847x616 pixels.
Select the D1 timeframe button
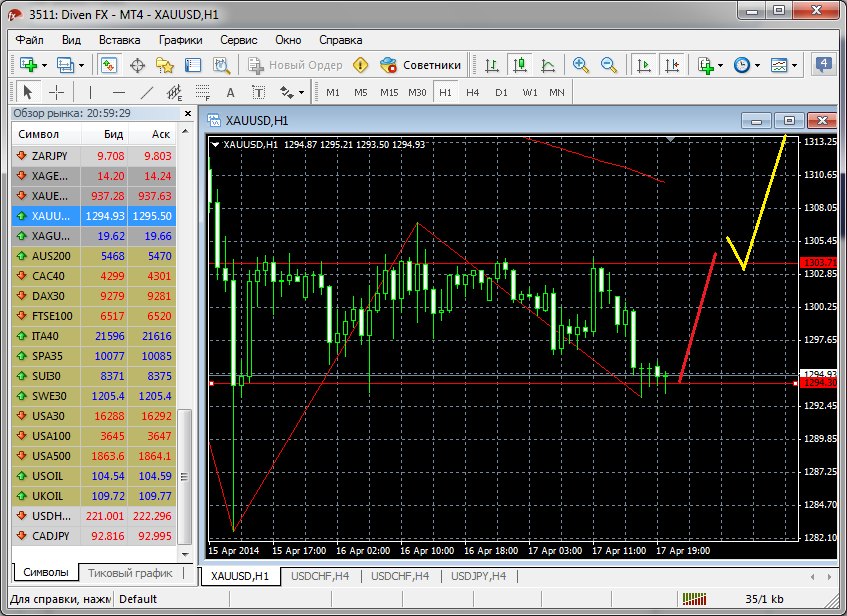click(x=501, y=92)
